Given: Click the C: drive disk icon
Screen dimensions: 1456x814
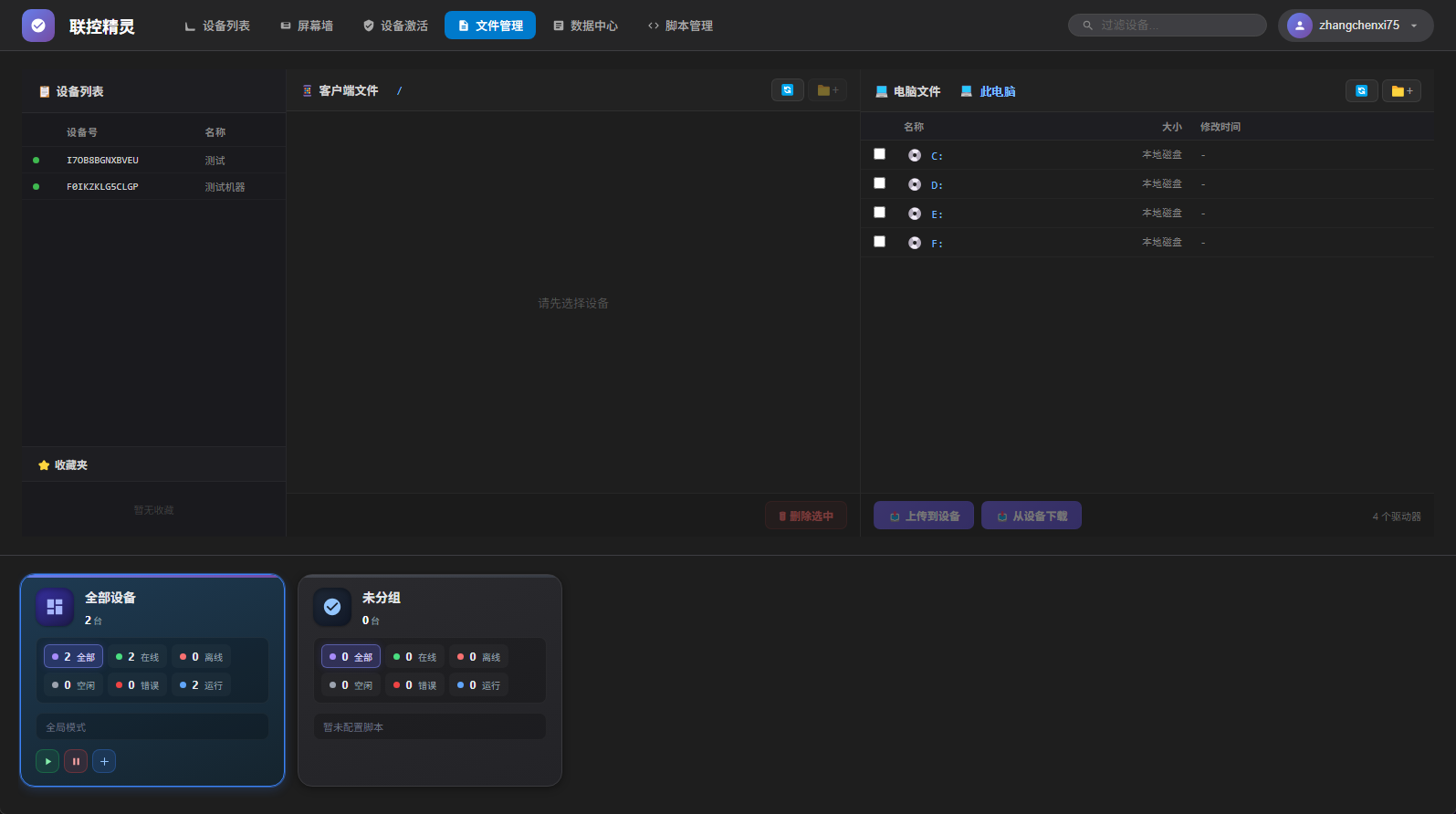Looking at the screenshot, I should click(915, 155).
